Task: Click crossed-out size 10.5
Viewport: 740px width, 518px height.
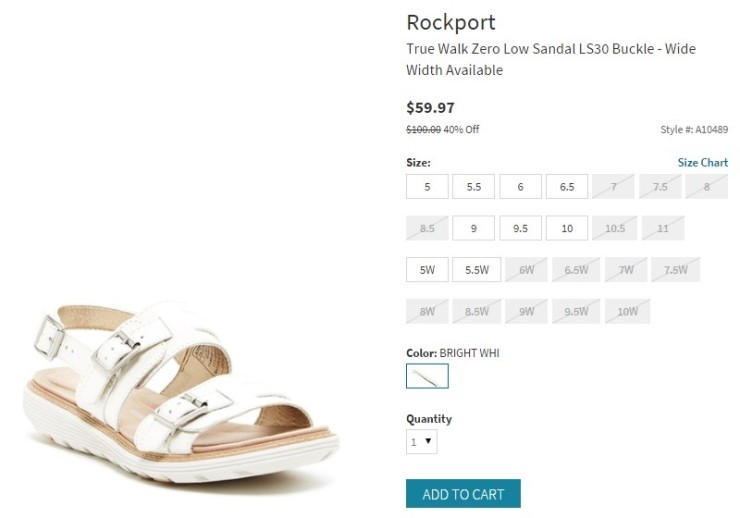Action: coord(614,228)
